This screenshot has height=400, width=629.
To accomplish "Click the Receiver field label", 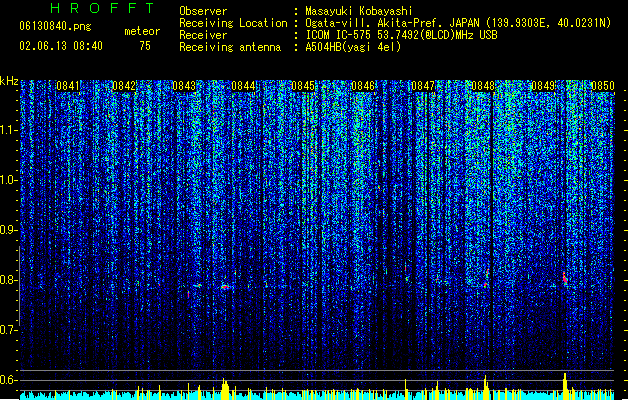I will 203,35.
